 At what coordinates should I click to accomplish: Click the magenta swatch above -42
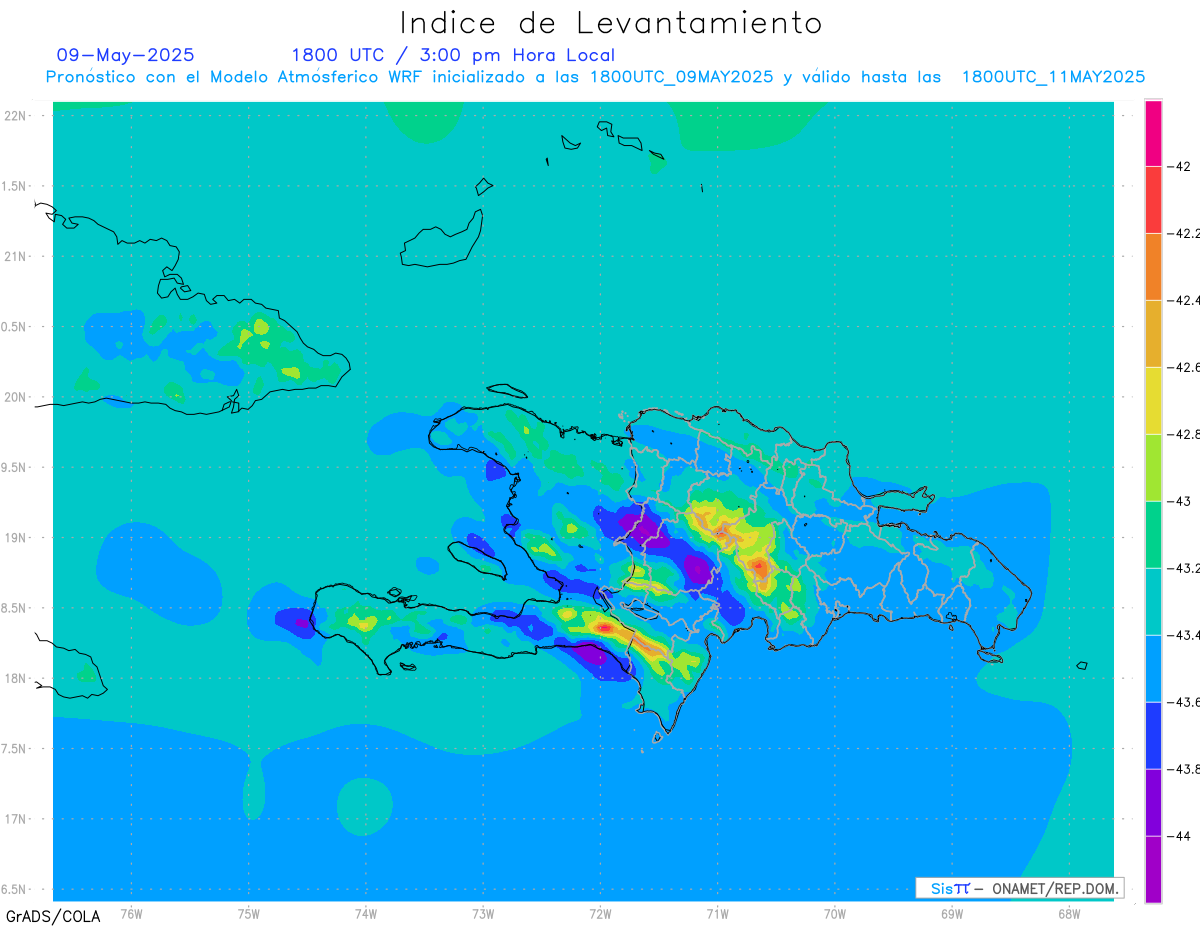tap(1153, 133)
